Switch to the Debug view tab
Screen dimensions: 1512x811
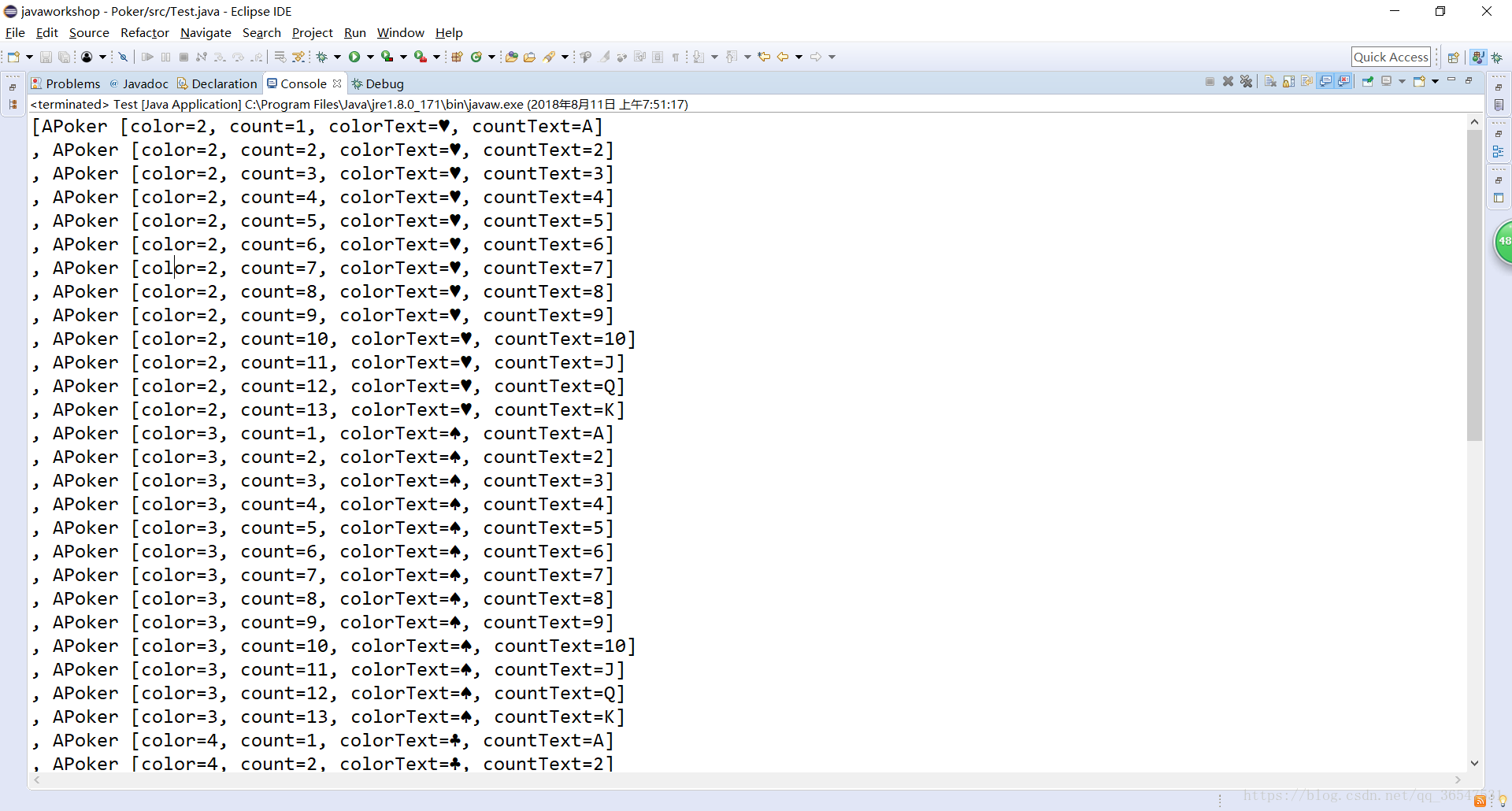point(378,83)
